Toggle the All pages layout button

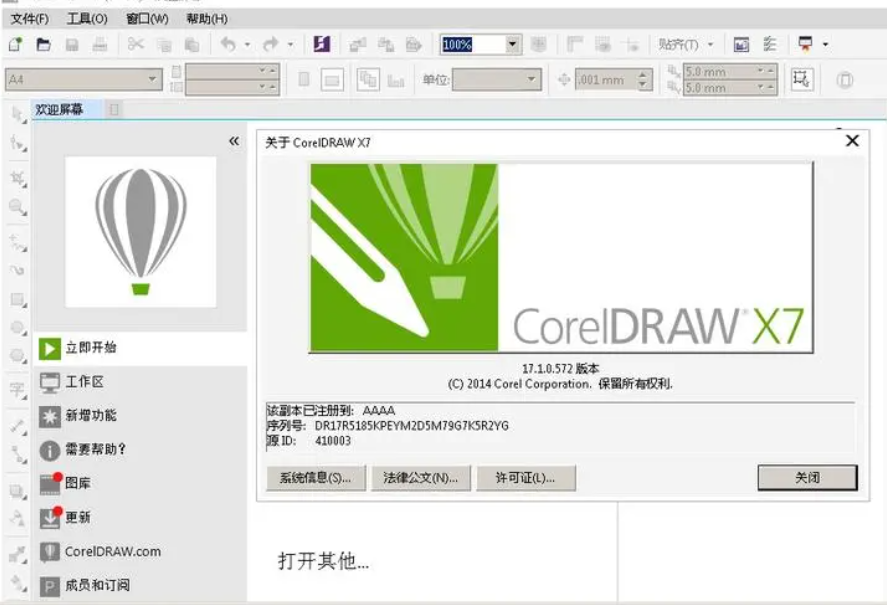[x=368, y=80]
